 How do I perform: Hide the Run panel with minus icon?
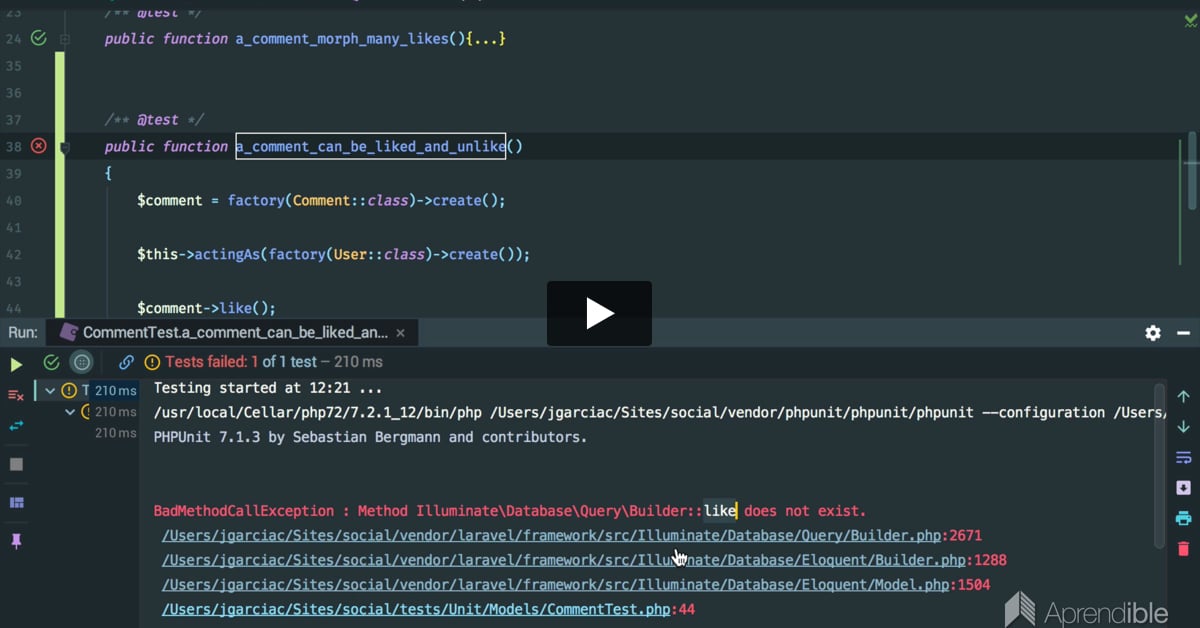coord(1184,333)
